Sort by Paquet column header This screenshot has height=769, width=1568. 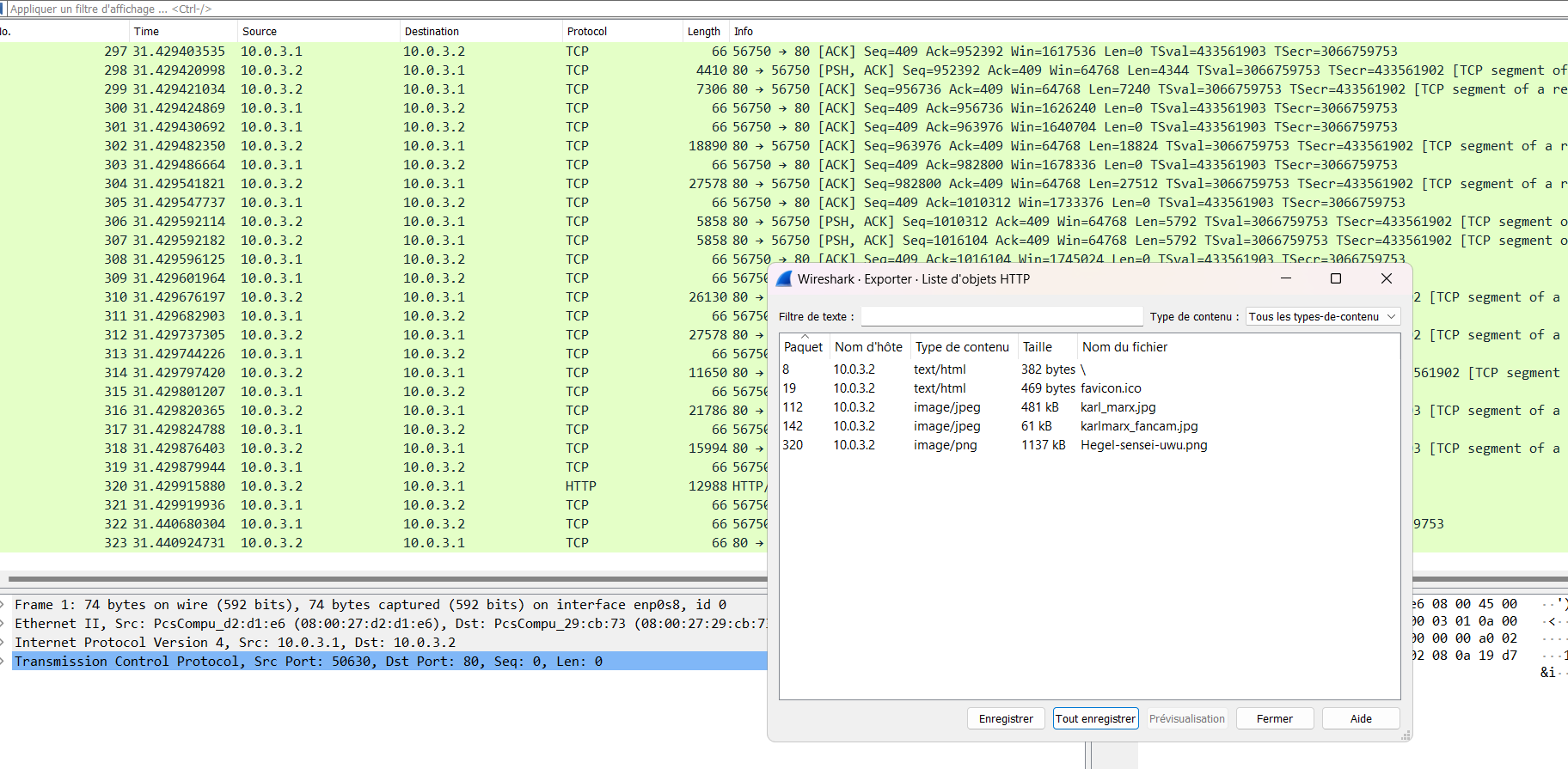tap(803, 347)
